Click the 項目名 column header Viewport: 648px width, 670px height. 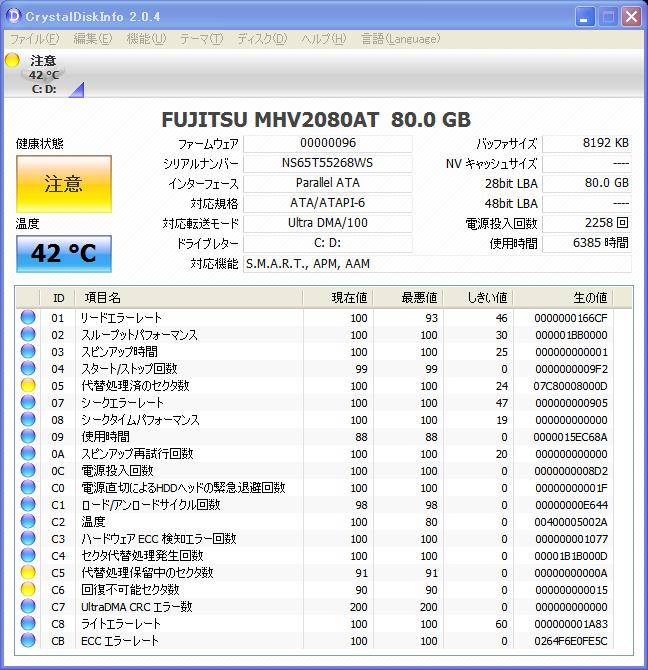pos(189,298)
